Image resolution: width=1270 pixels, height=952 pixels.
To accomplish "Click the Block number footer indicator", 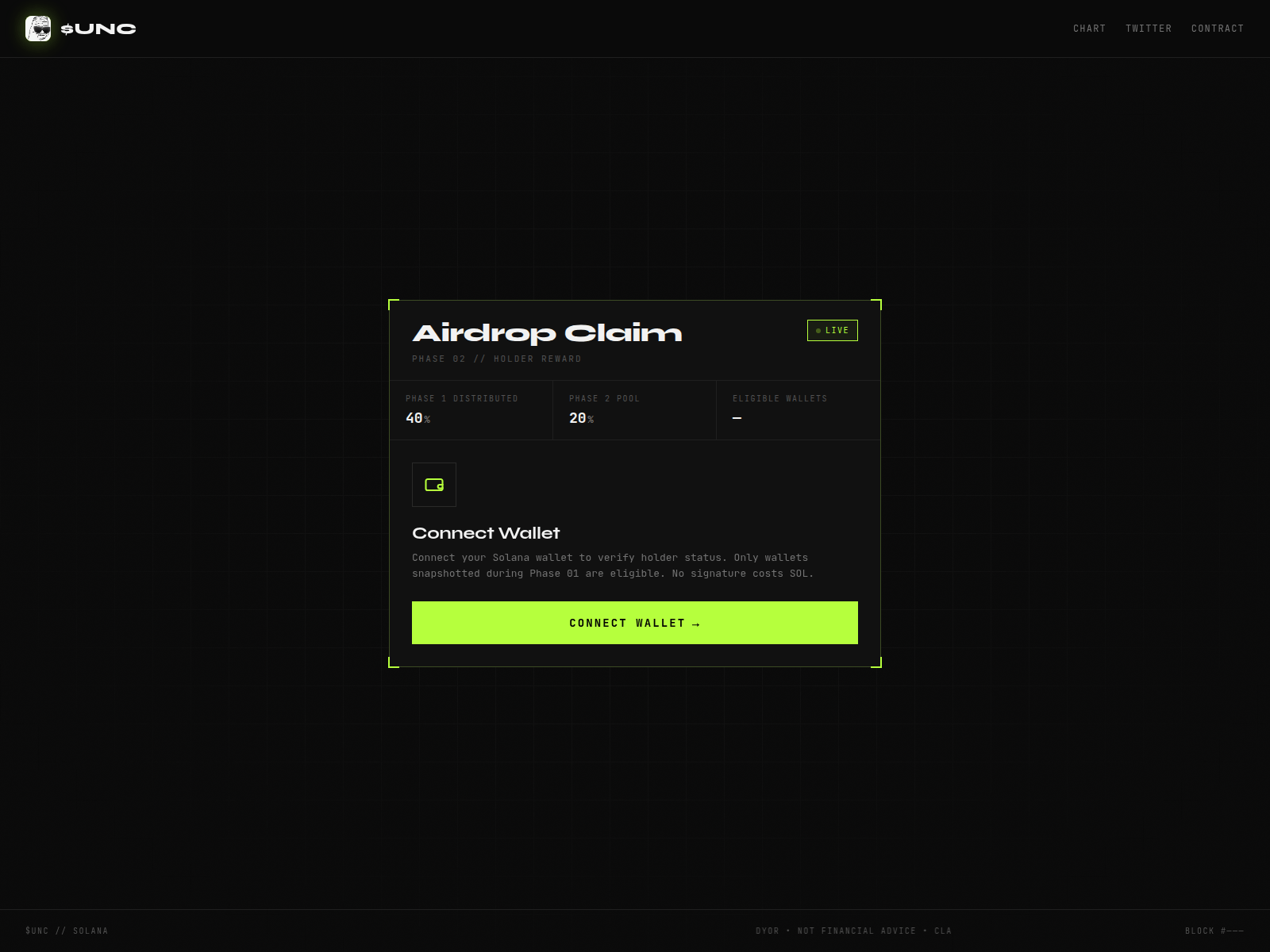I will click(x=1214, y=931).
